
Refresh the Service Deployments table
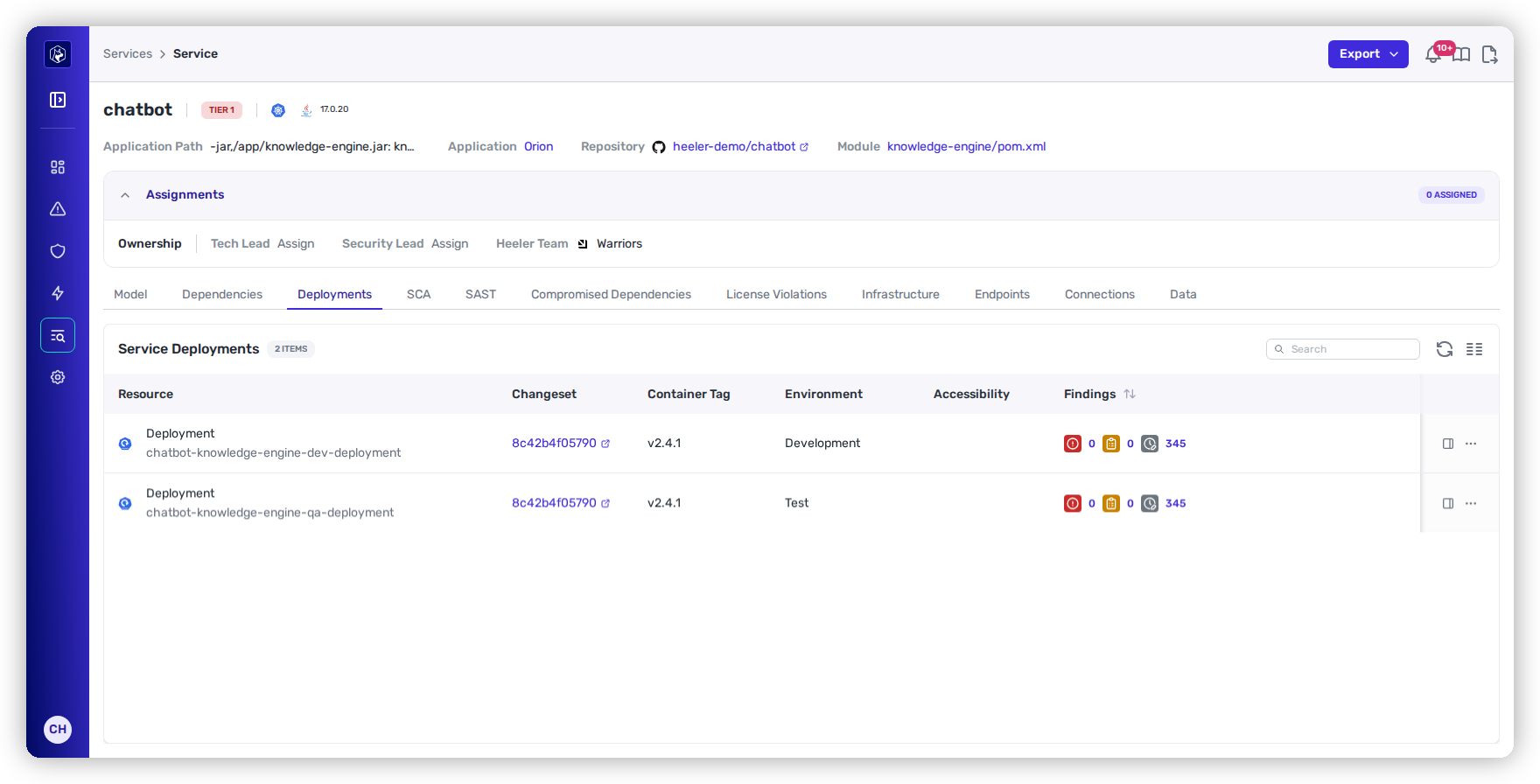point(1445,349)
